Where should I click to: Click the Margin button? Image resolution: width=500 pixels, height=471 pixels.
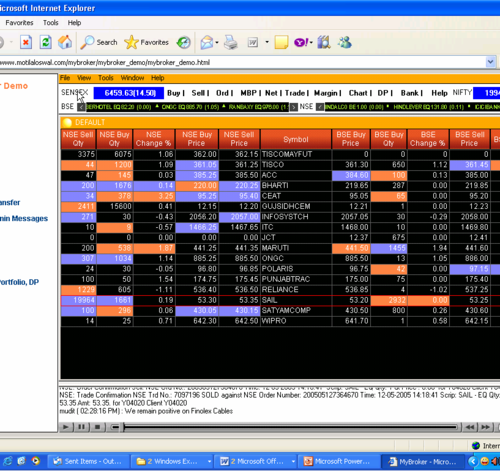coord(325,93)
